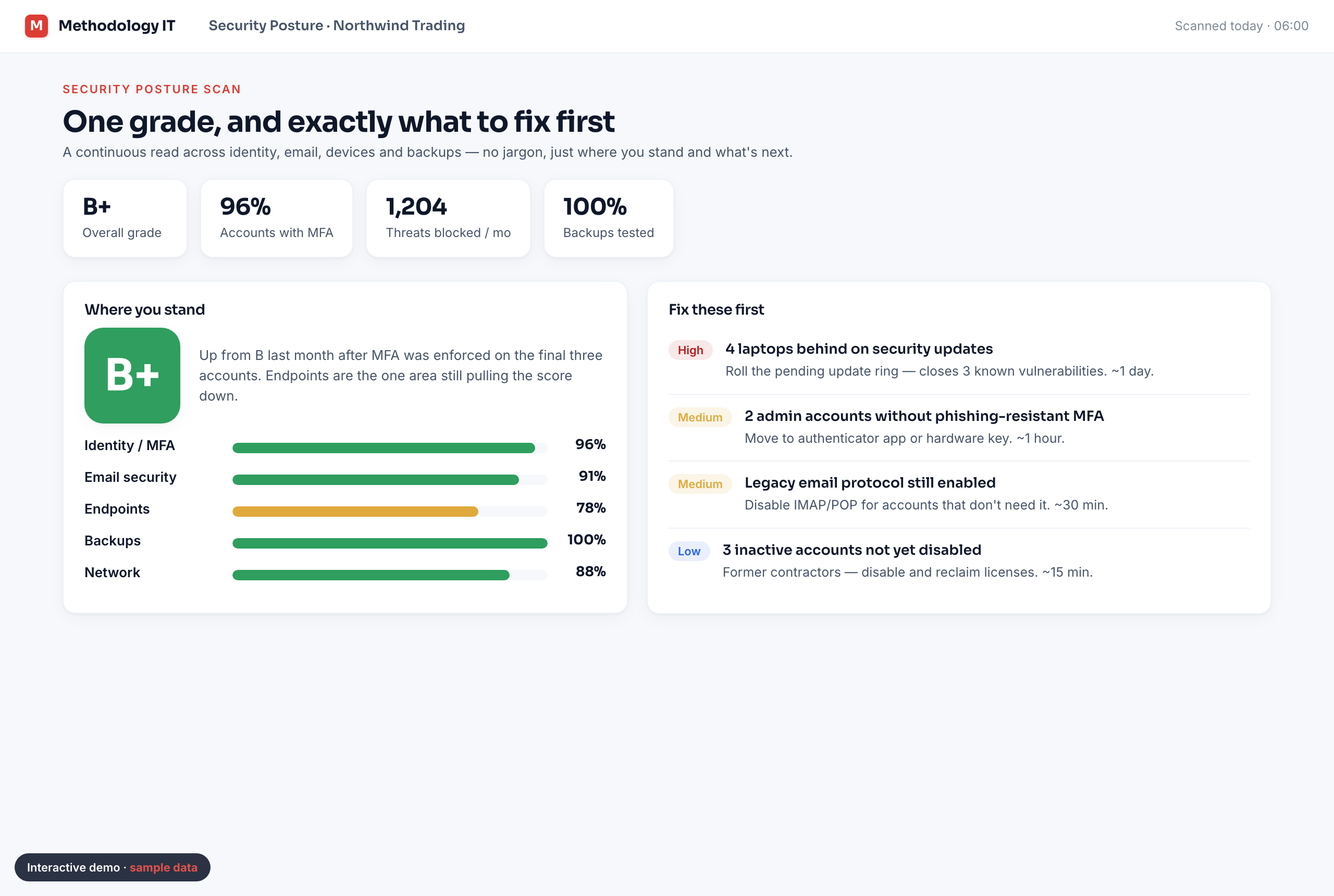Click the Interactive demo sample data pill

(113, 867)
